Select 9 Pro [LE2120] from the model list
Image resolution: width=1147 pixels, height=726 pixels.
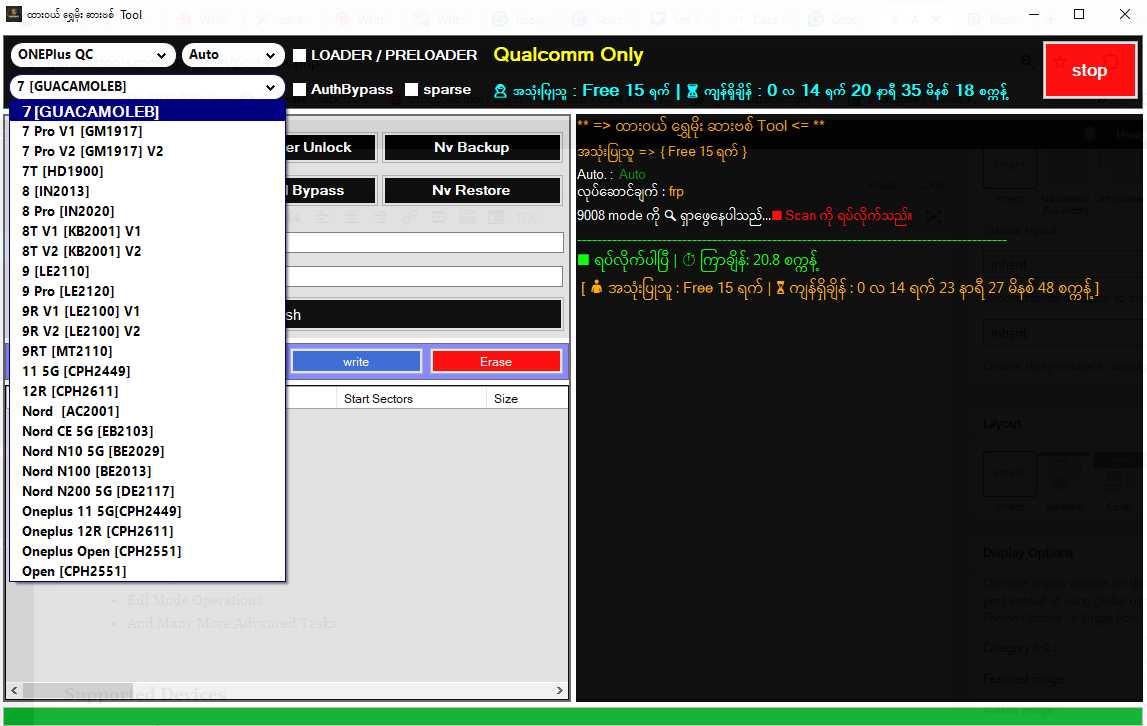[x=67, y=291]
